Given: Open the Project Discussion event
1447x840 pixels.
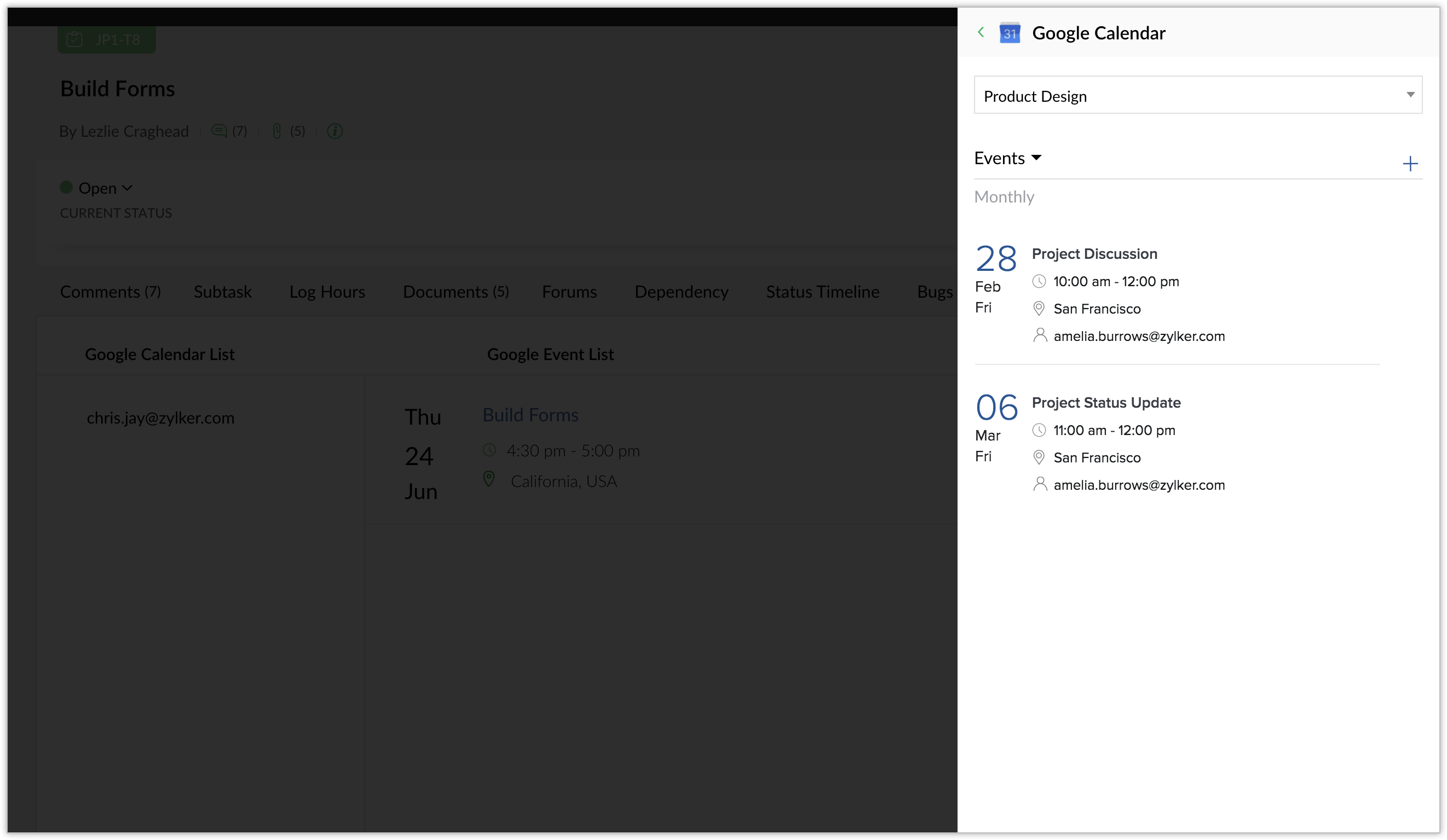Looking at the screenshot, I should [1094, 254].
